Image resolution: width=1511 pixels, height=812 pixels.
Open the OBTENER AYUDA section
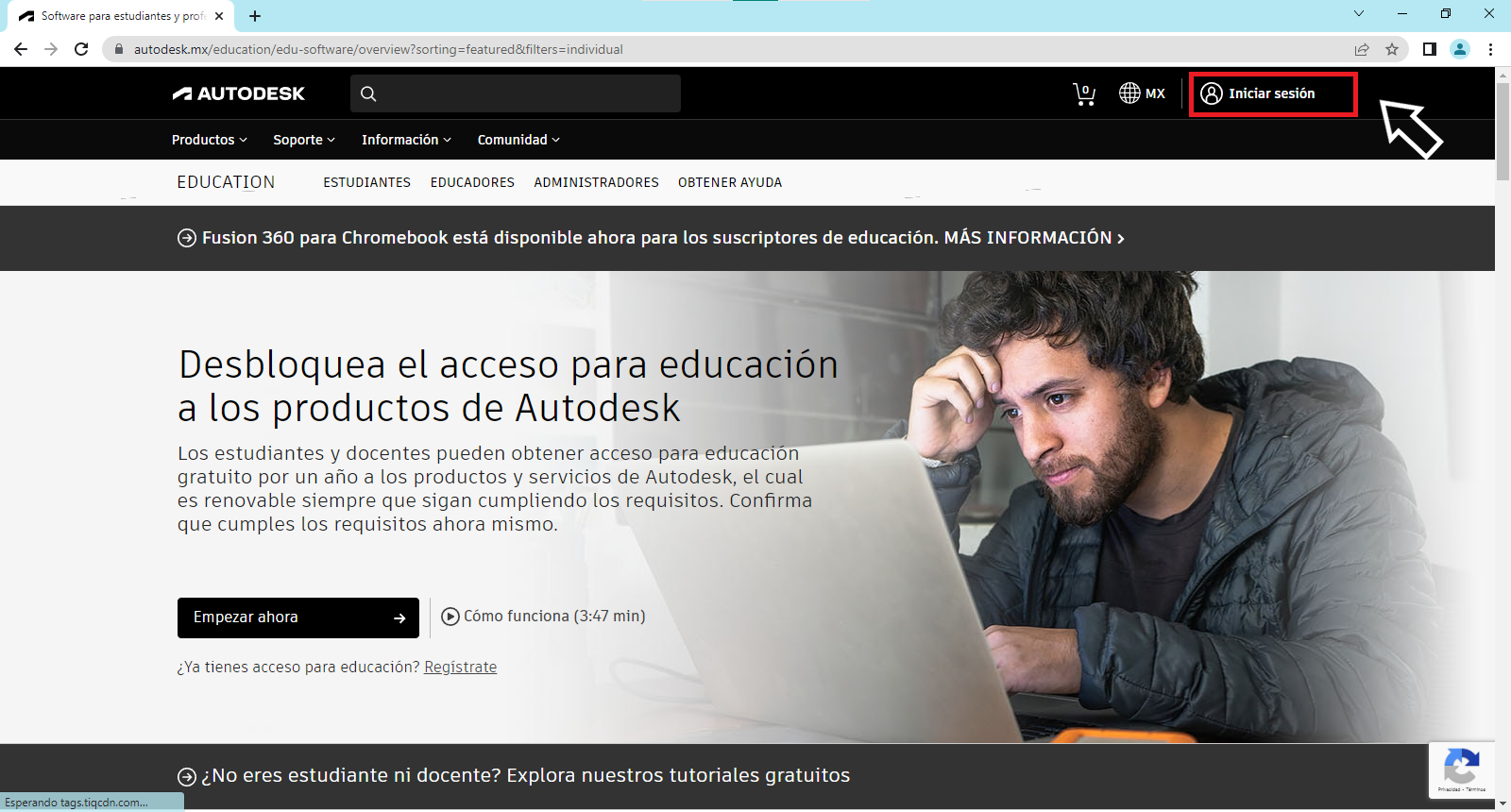pyautogui.click(x=730, y=182)
